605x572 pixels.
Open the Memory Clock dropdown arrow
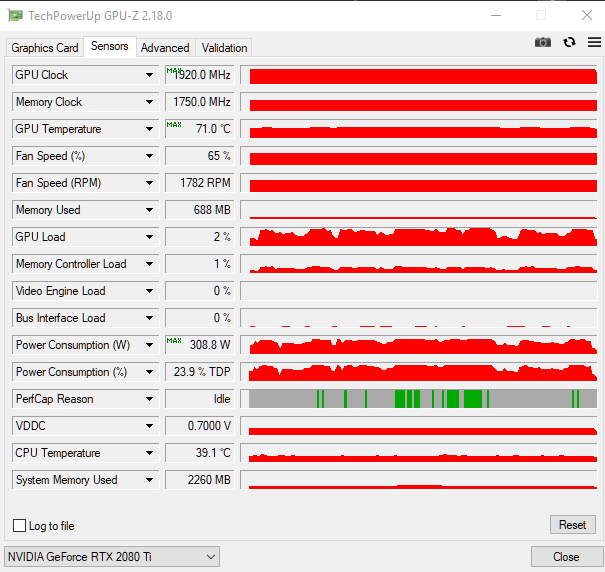coord(149,102)
